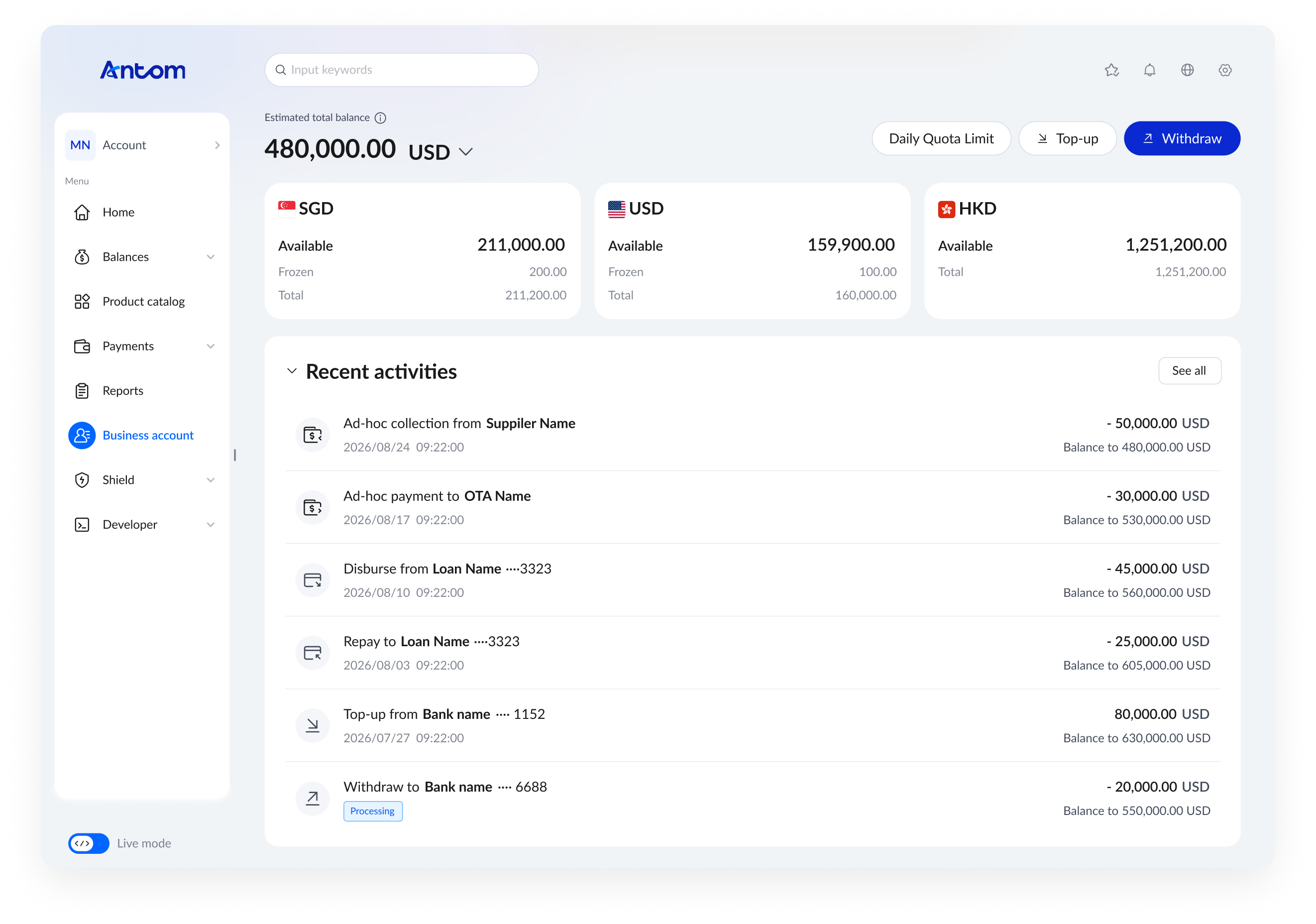Click the Processing status tag

[x=373, y=811]
